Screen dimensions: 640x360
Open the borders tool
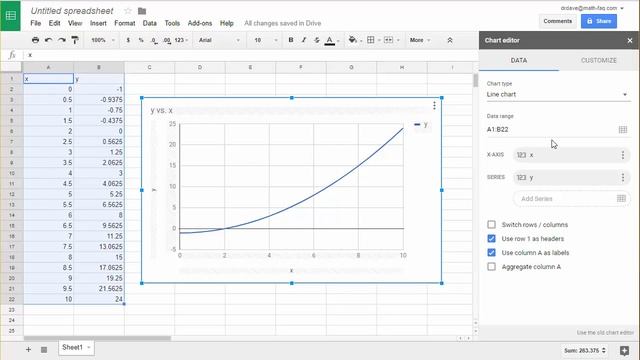point(371,40)
